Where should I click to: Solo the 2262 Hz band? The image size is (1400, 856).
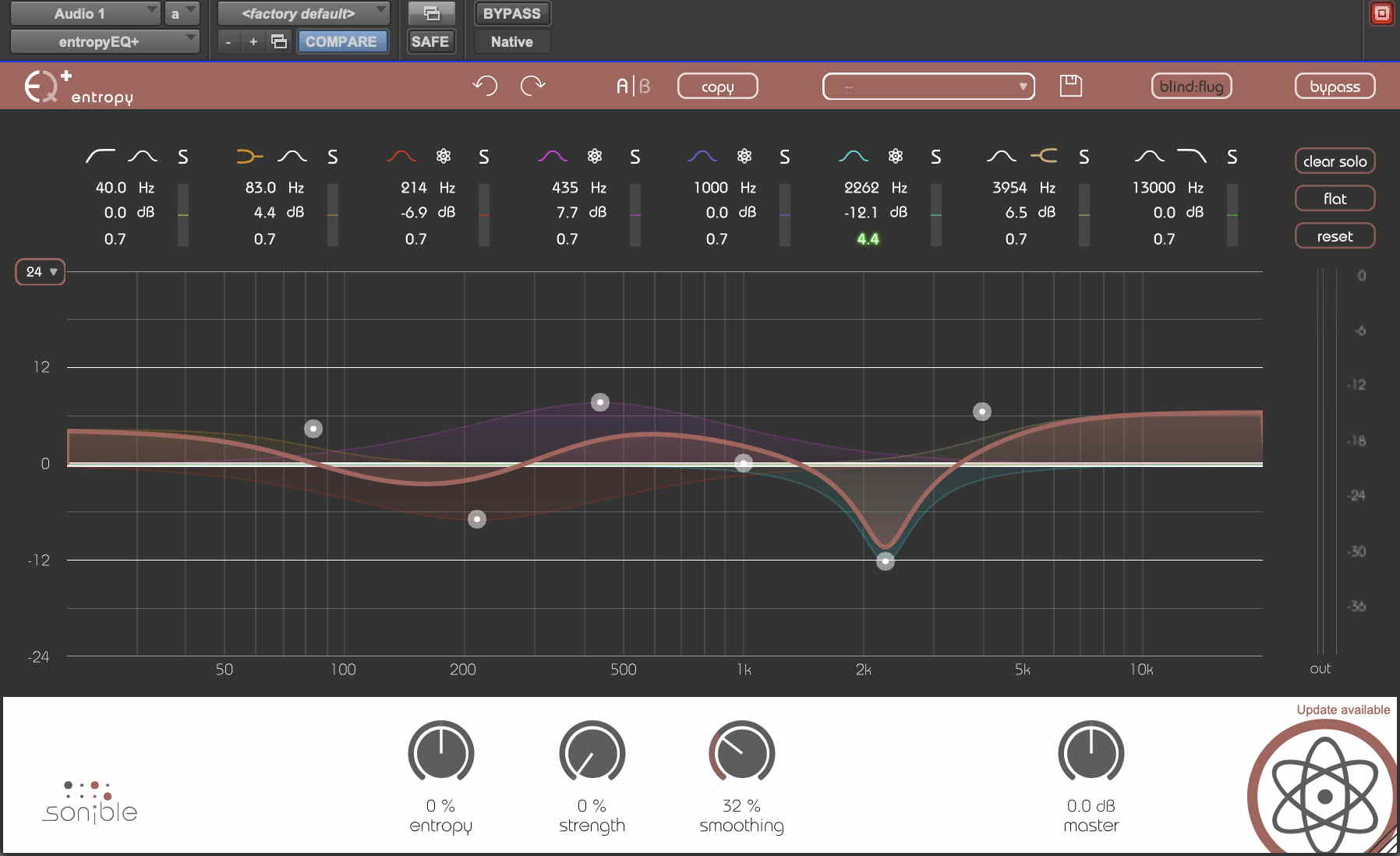(x=936, y=157)
